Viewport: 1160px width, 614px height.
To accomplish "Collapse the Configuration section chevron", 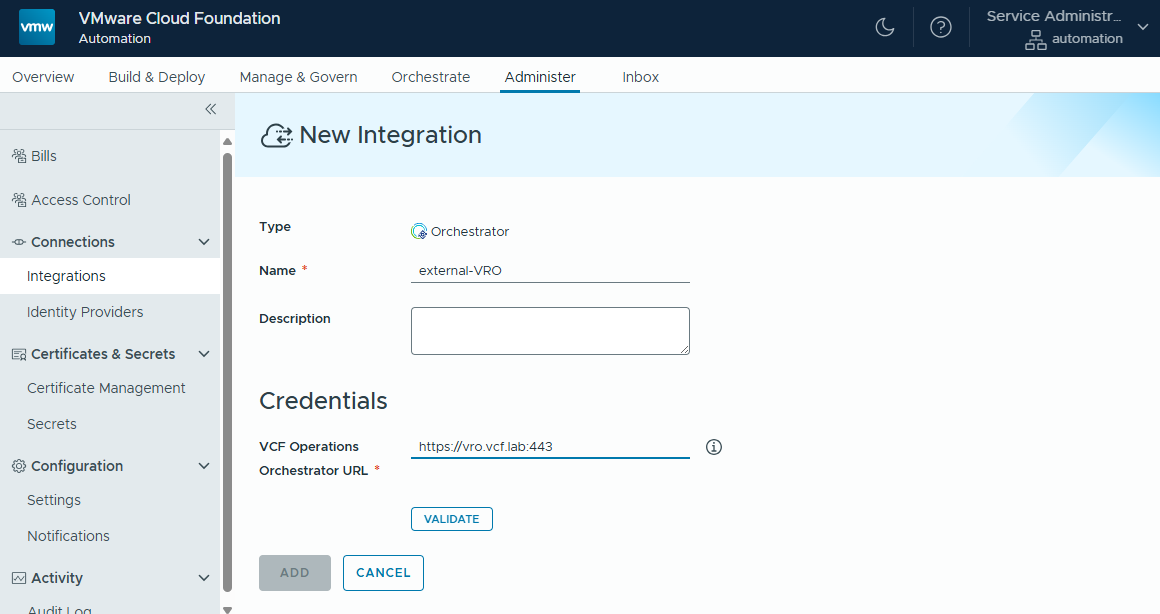I will (204, 466).
